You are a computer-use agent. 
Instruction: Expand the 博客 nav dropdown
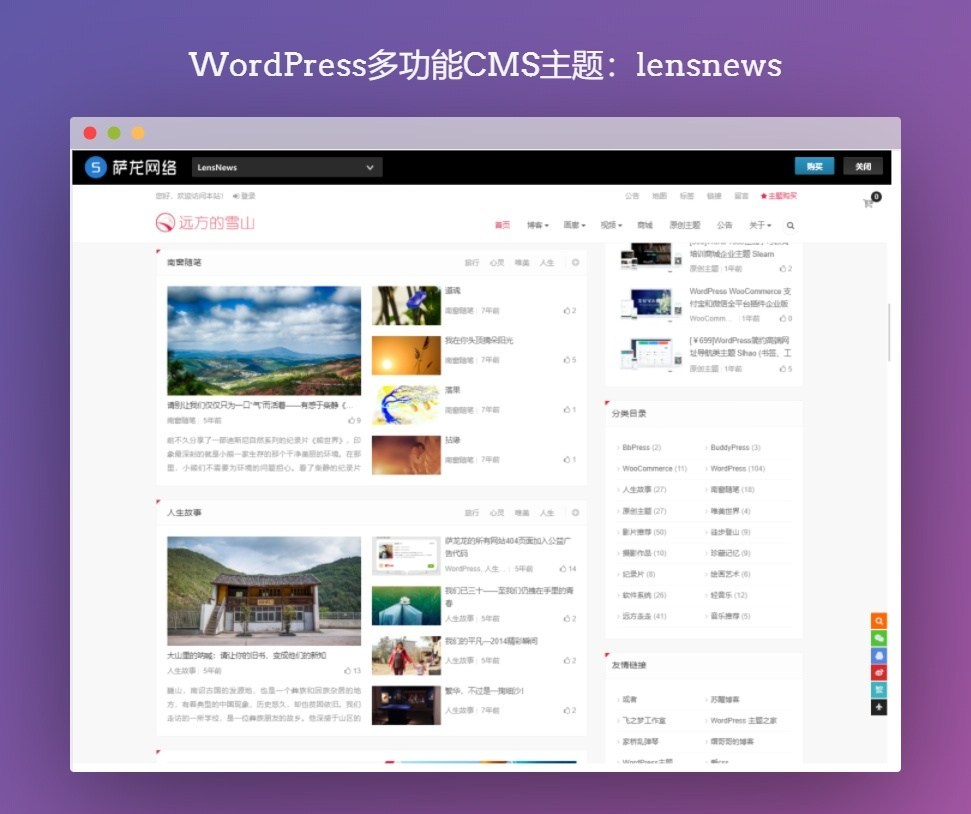tap(538, 225)
